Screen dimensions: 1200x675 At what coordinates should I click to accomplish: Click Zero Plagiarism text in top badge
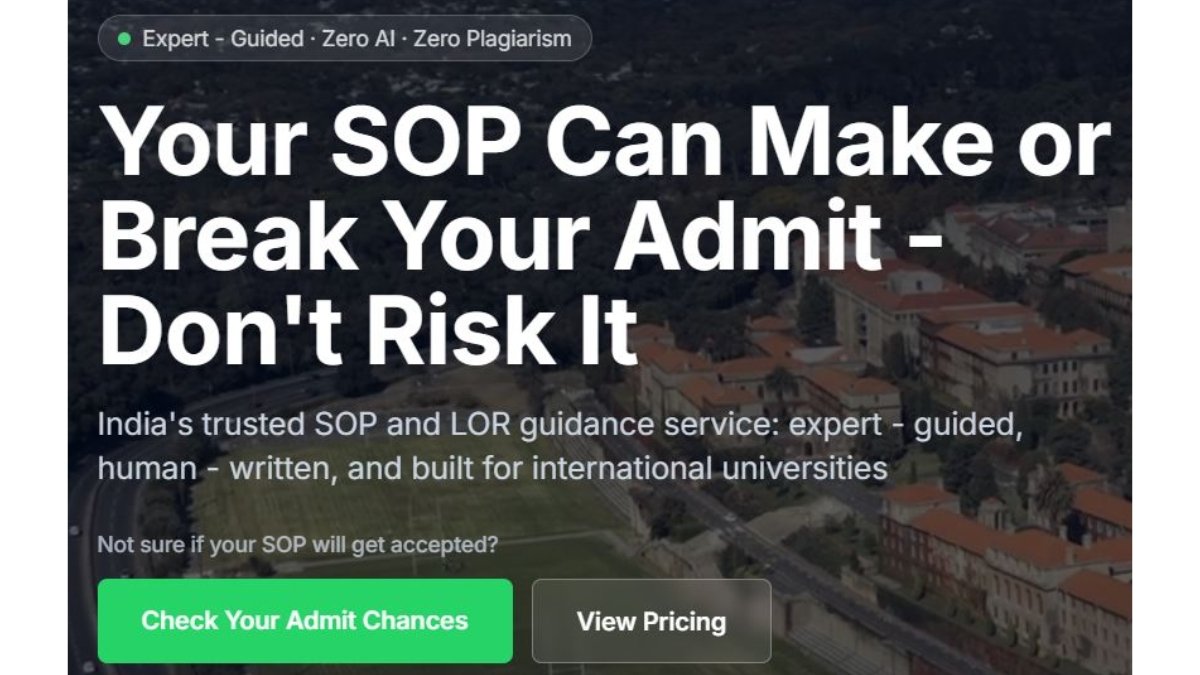(492, 39)
